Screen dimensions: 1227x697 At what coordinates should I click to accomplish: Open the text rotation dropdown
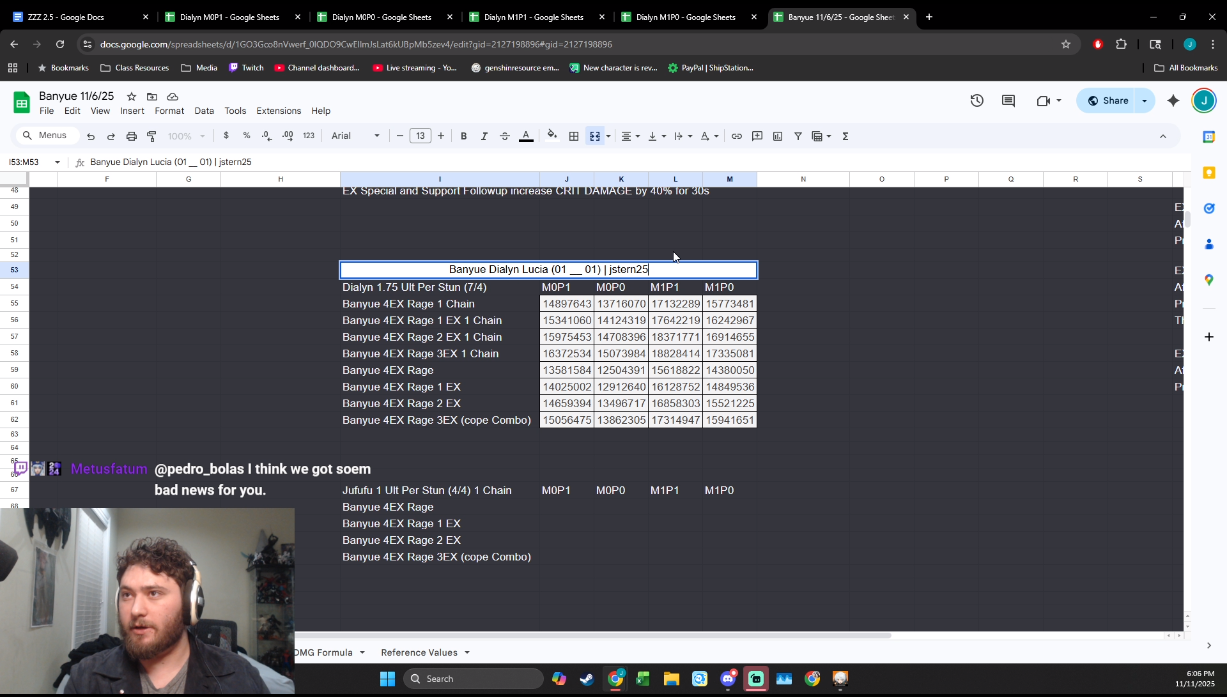click(x=708, y=136)
